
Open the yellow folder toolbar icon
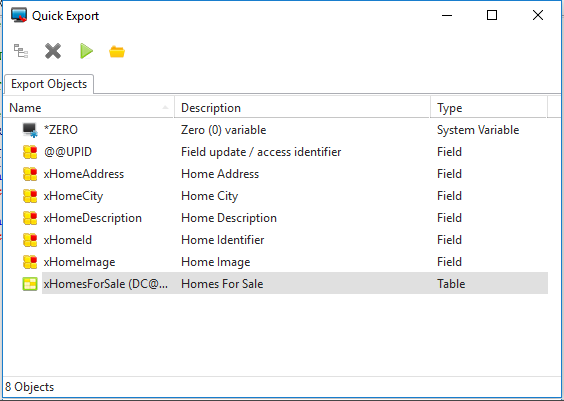pyautogui.click(x=117, y=51)
